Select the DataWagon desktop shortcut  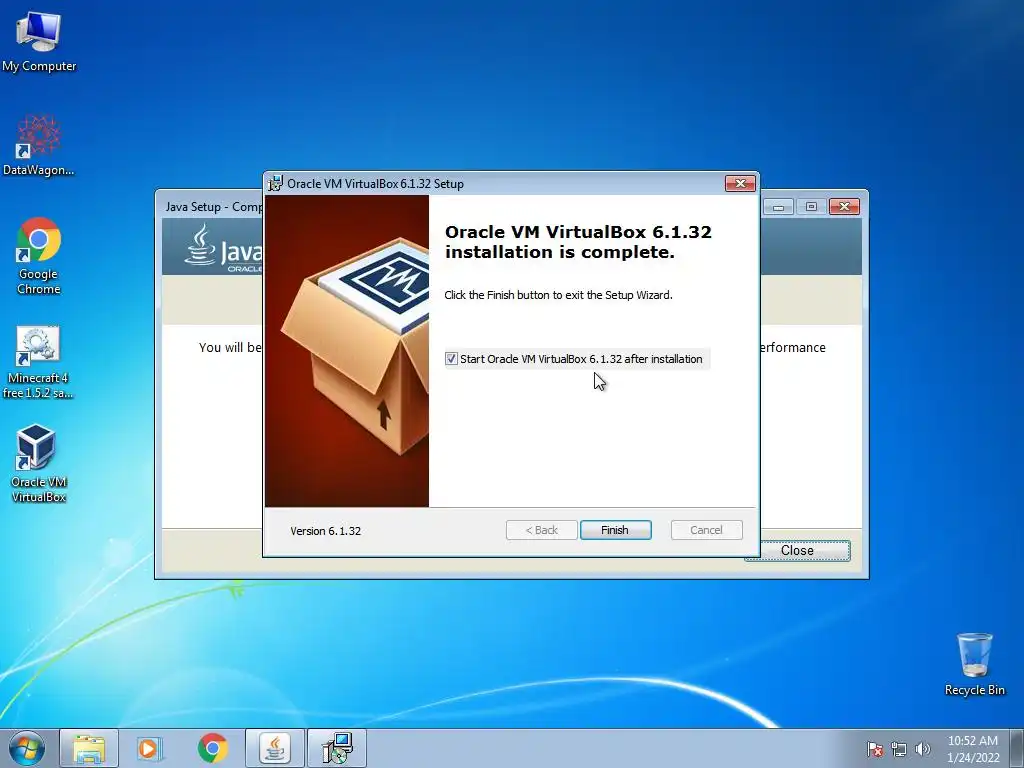39,146
